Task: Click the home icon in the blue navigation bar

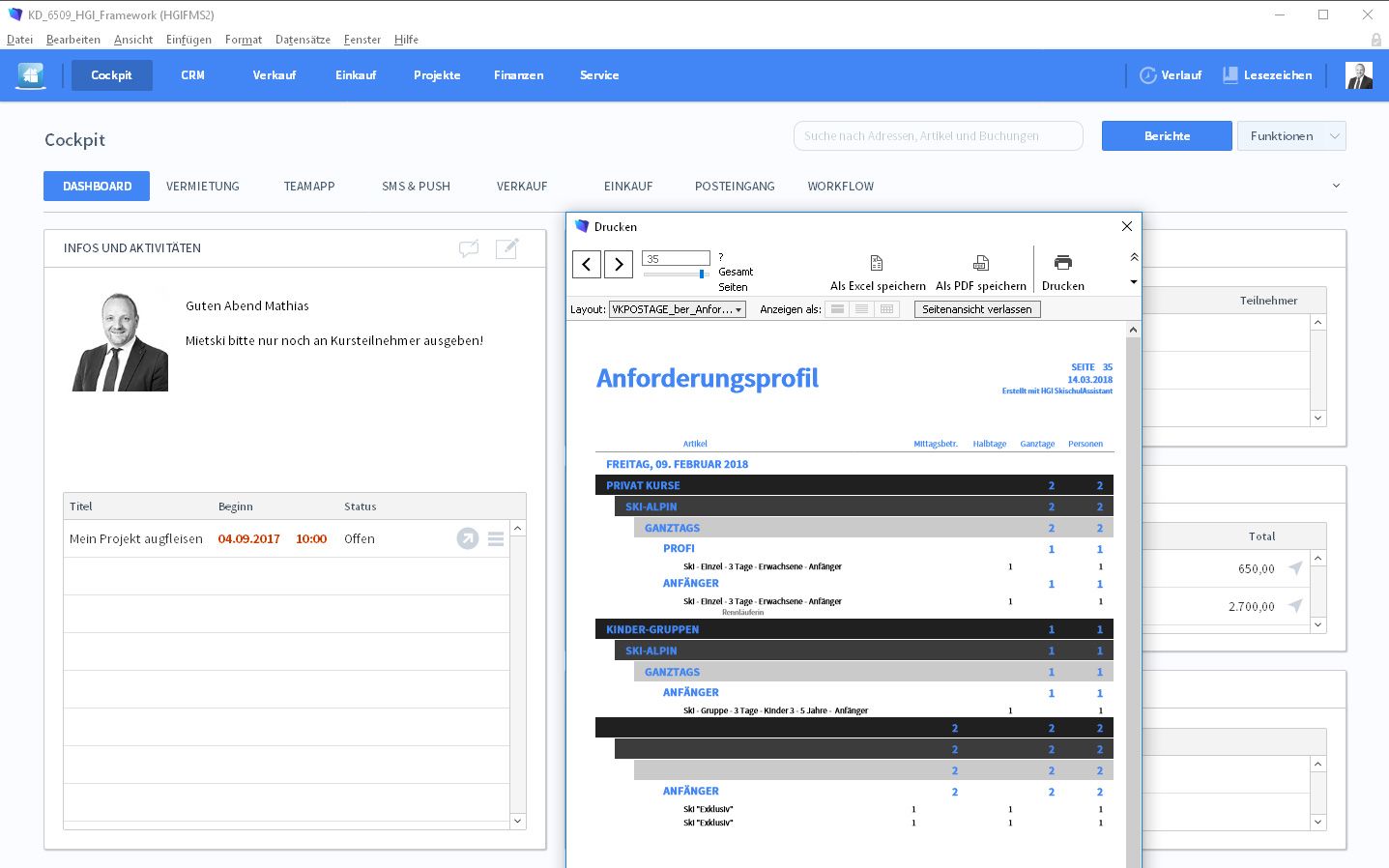Action: click(31, 75)
